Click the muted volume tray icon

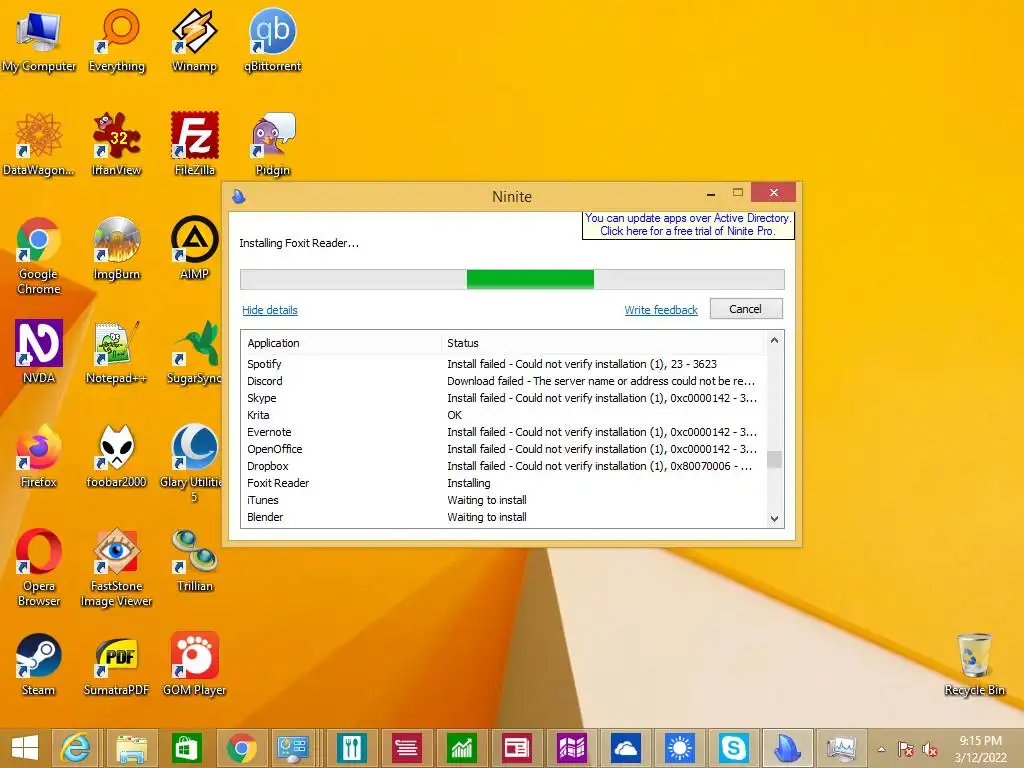coord(930,749)
